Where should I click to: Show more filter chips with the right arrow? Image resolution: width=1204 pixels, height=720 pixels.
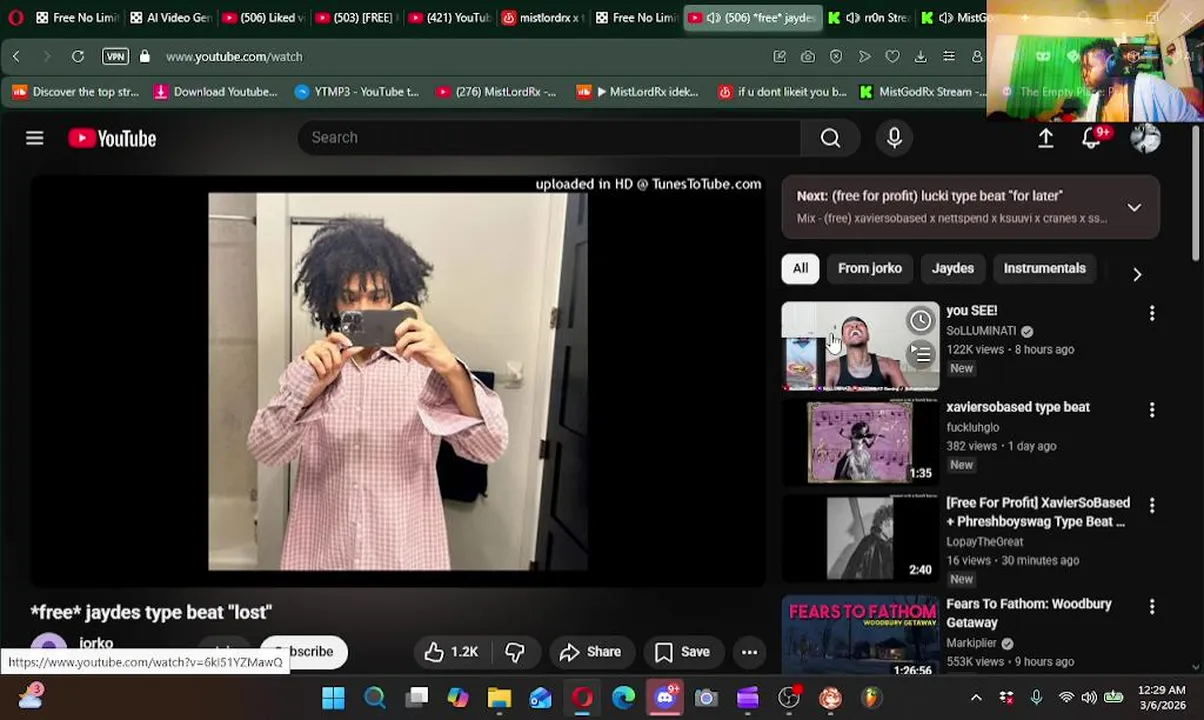click(1137, 274)
